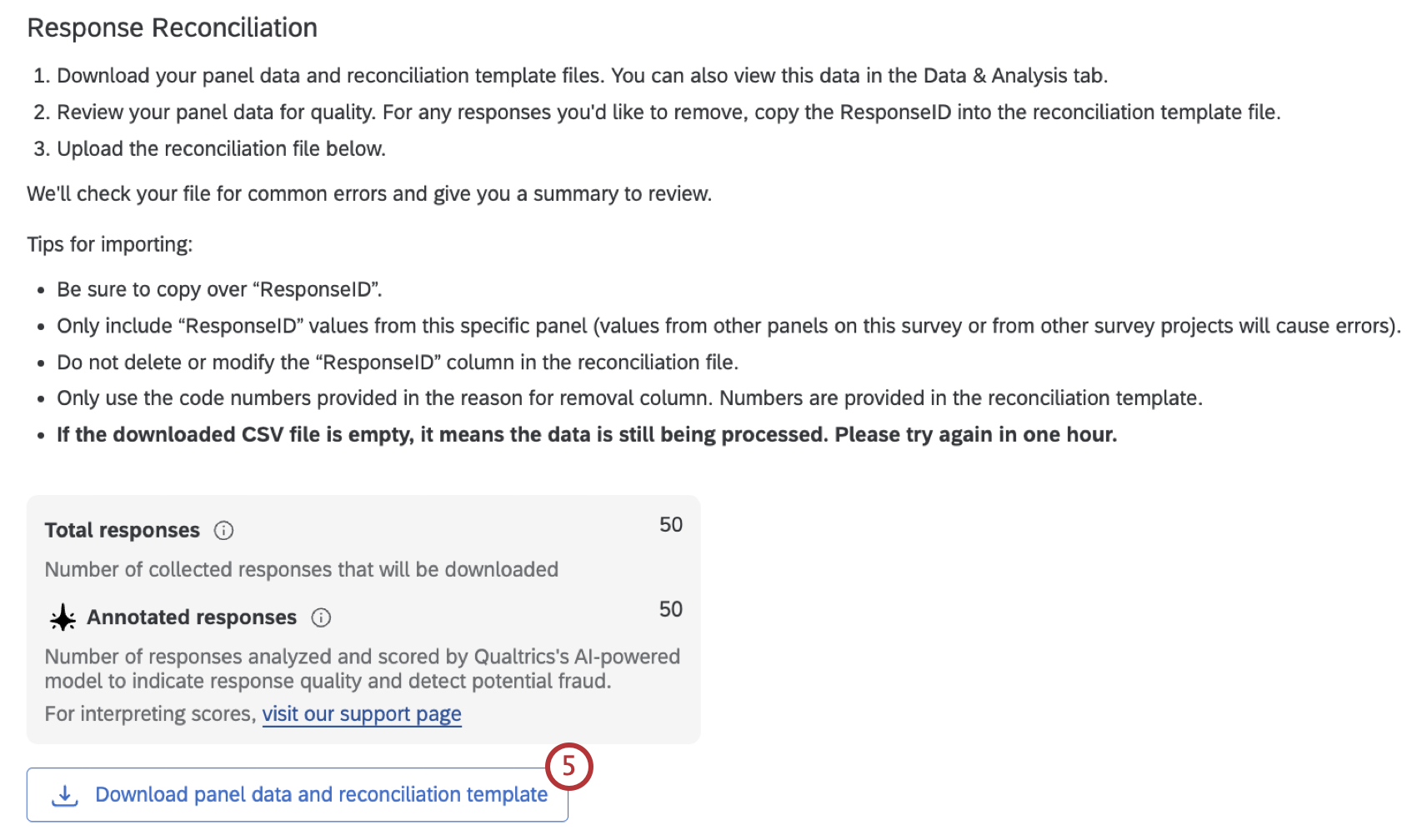Click the Annotated responses info icon
Viewport: 1417px width, 840px height.
coord(321,617)
